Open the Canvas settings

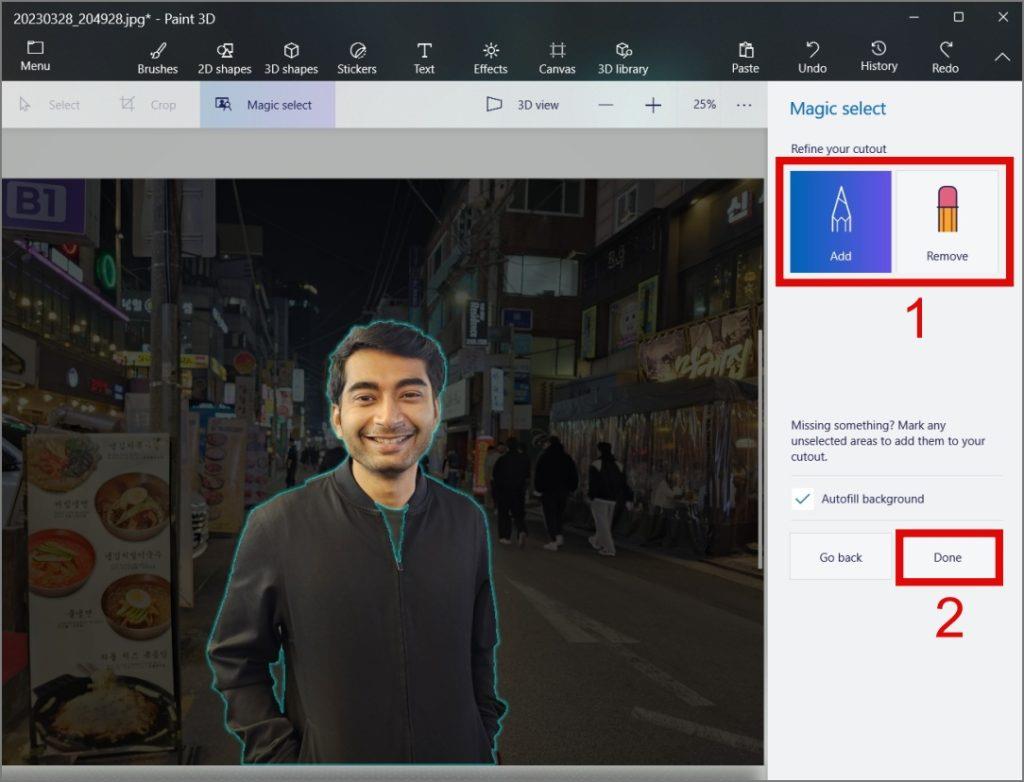[557, 58]
